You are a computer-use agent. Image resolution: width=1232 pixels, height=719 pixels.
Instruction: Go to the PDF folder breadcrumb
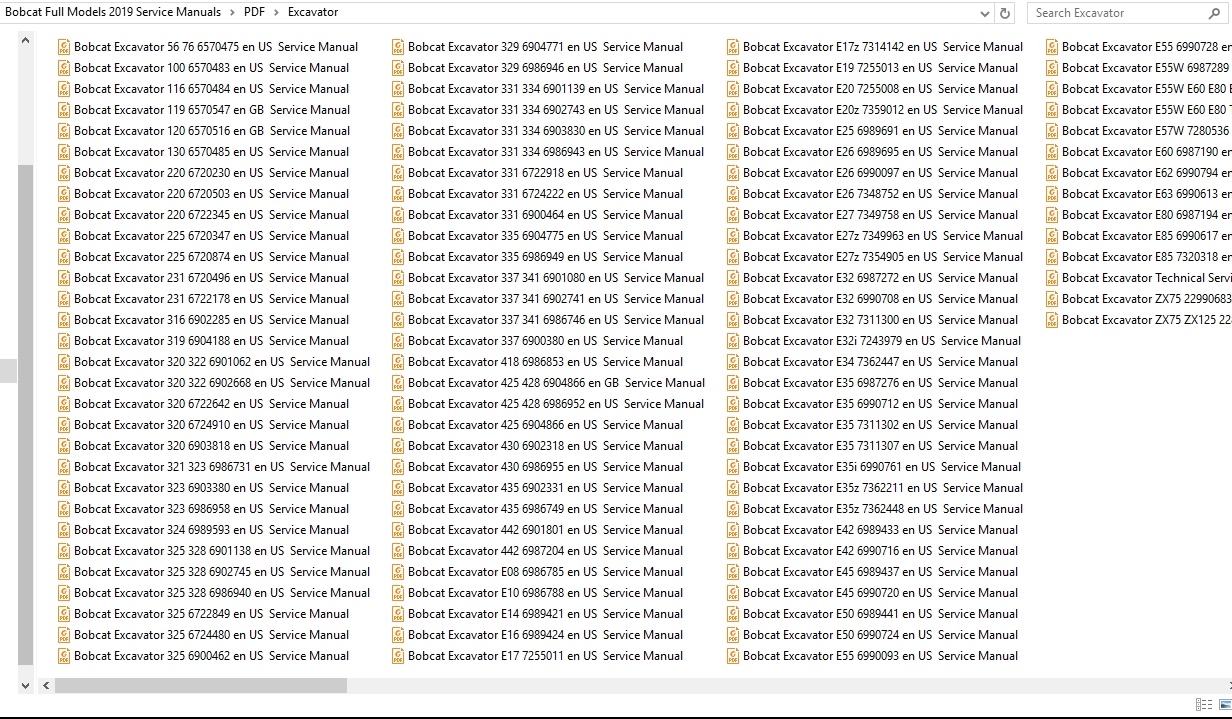(x=254, y=13)
